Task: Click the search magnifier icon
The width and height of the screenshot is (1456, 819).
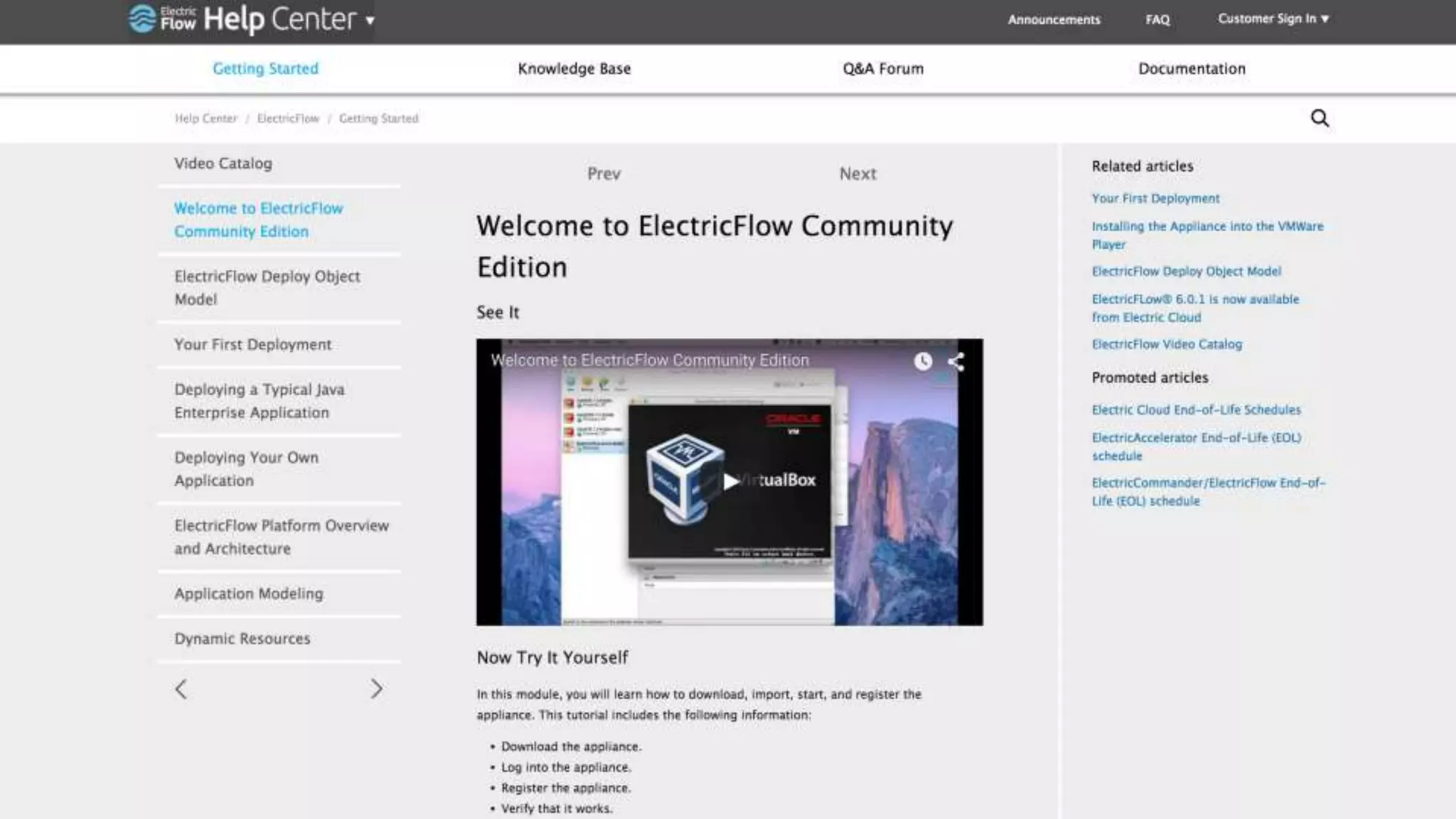Action: coord(1319,118)
